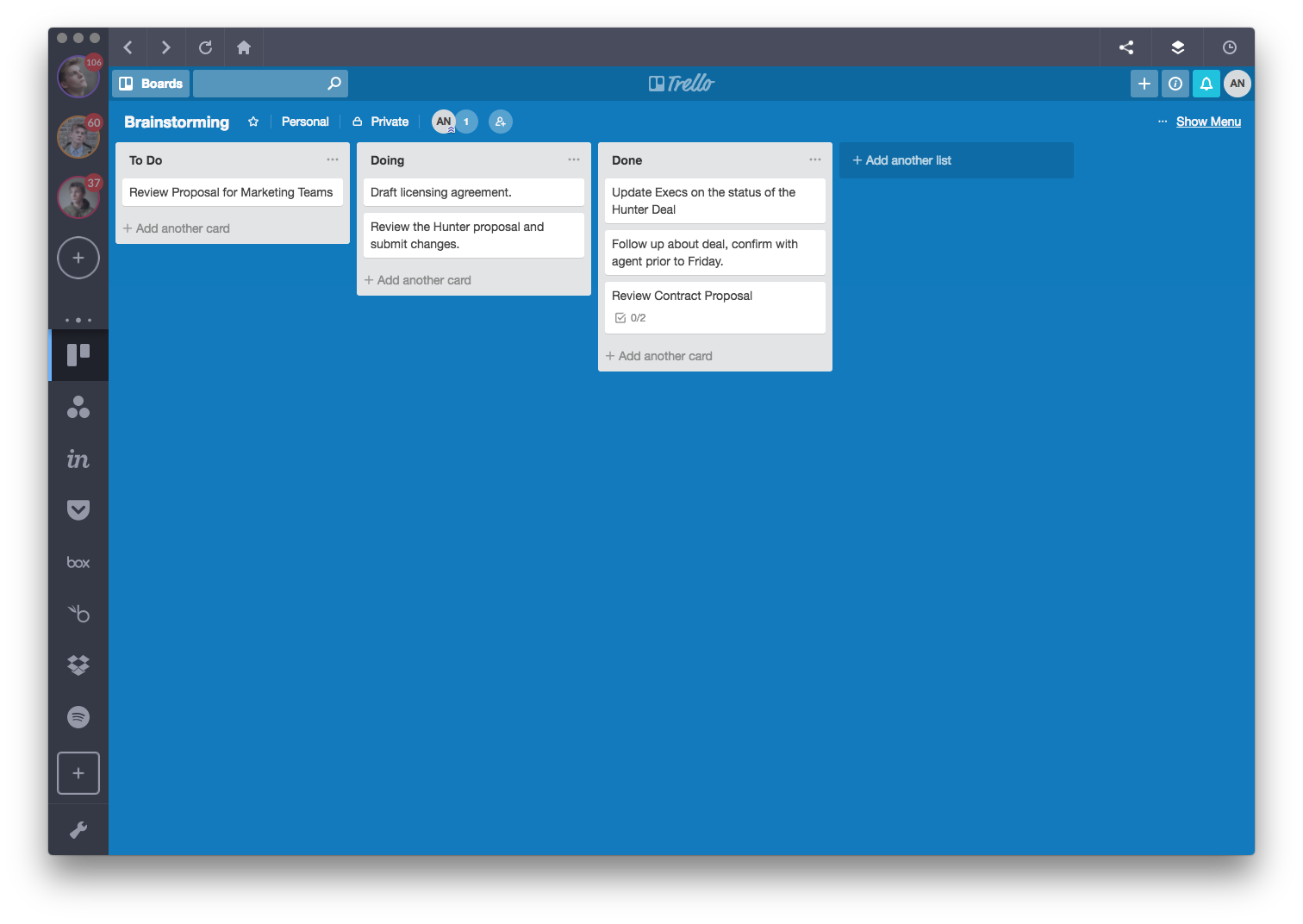The height and width of the screenshot is (924, 1303).
Task: Open the three dots overflow in the sidebar
Action: click(x=78, y=320)
